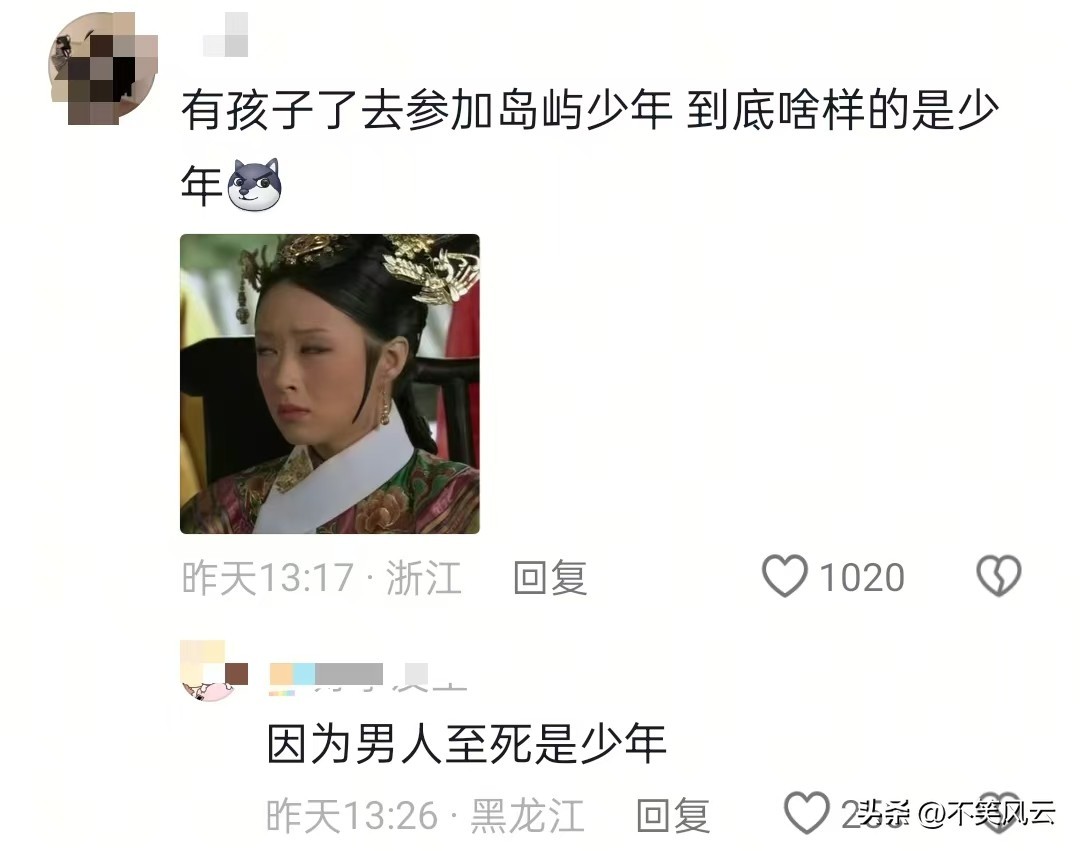Dislike the Heilongjiang reply

coord(999,813)
